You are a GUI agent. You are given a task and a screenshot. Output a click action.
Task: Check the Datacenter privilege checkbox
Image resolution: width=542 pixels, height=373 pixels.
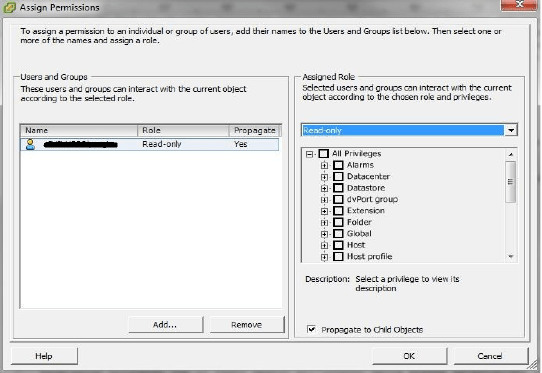coord(338,176)
